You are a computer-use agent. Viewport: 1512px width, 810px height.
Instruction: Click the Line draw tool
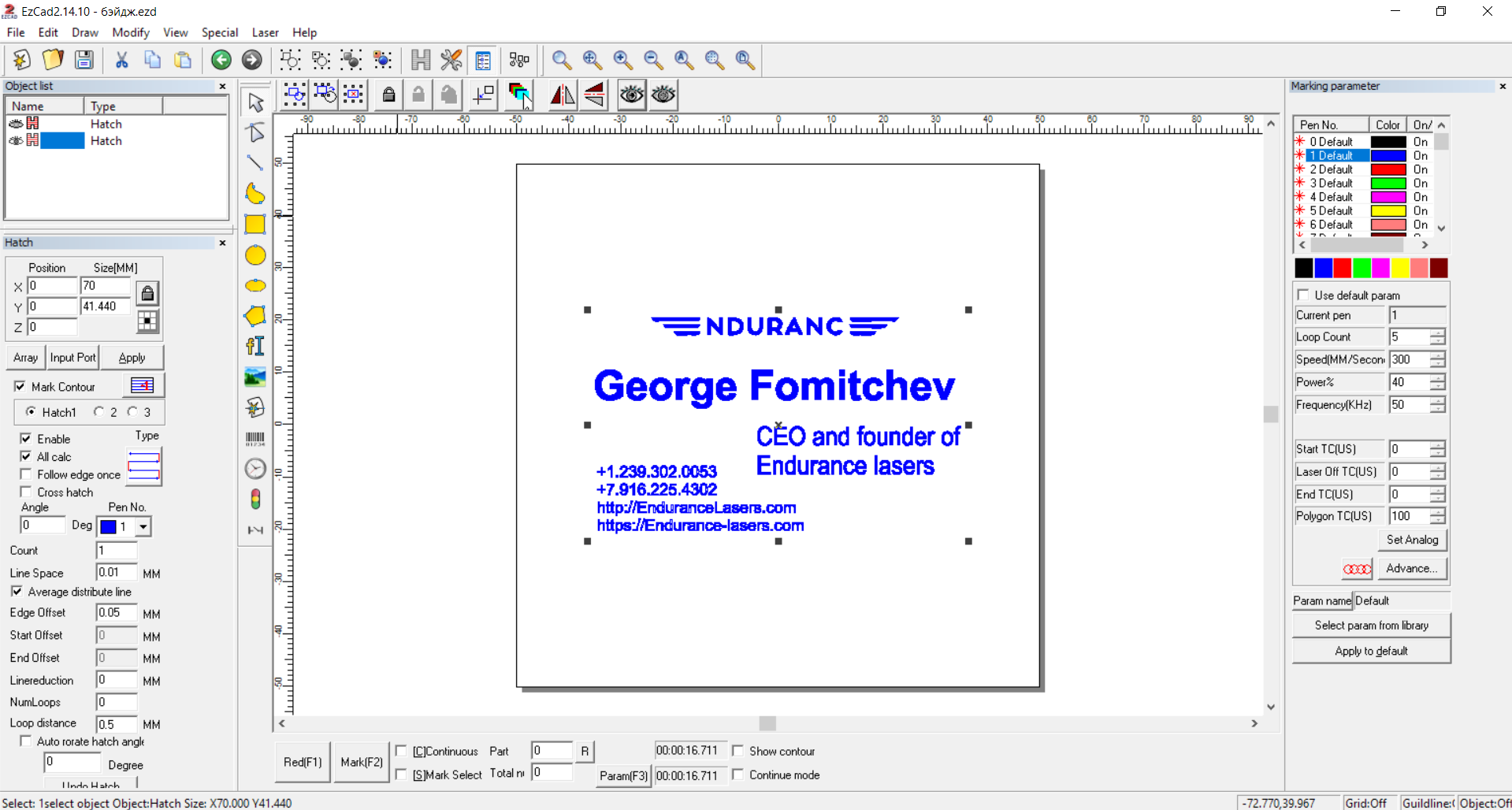tap(255, 163)
